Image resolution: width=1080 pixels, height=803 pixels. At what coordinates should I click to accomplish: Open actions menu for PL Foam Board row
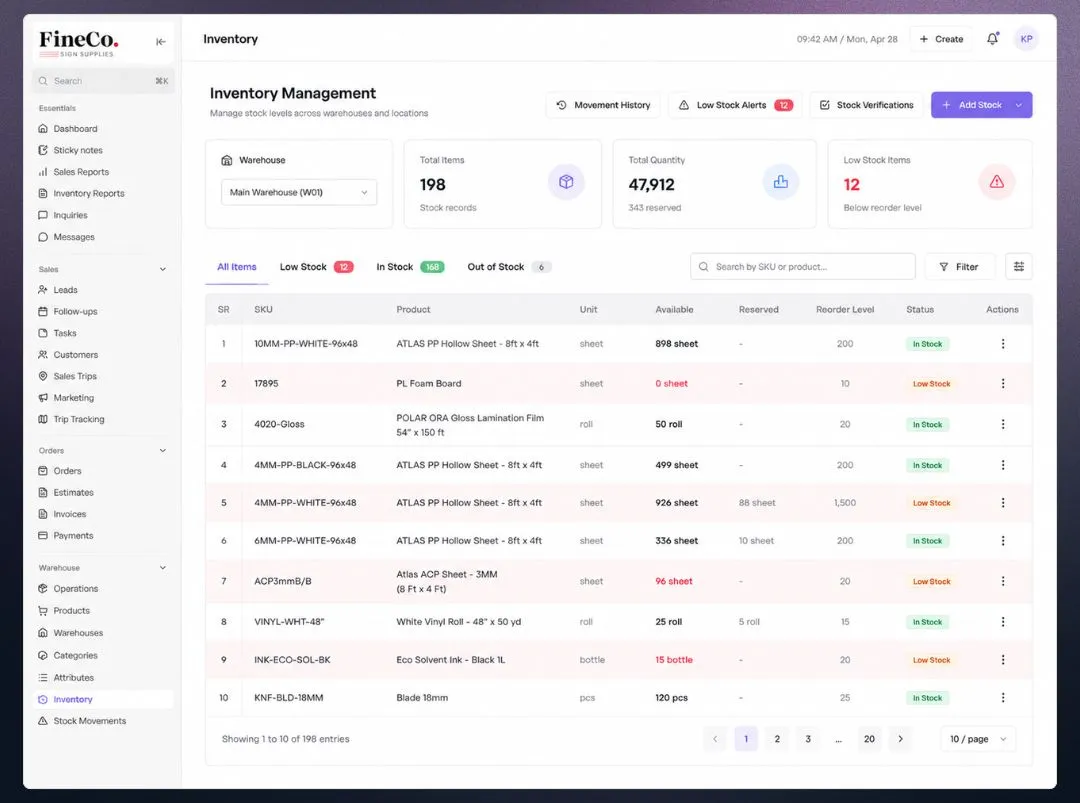pyautogui.click(x=1003, y=384)
